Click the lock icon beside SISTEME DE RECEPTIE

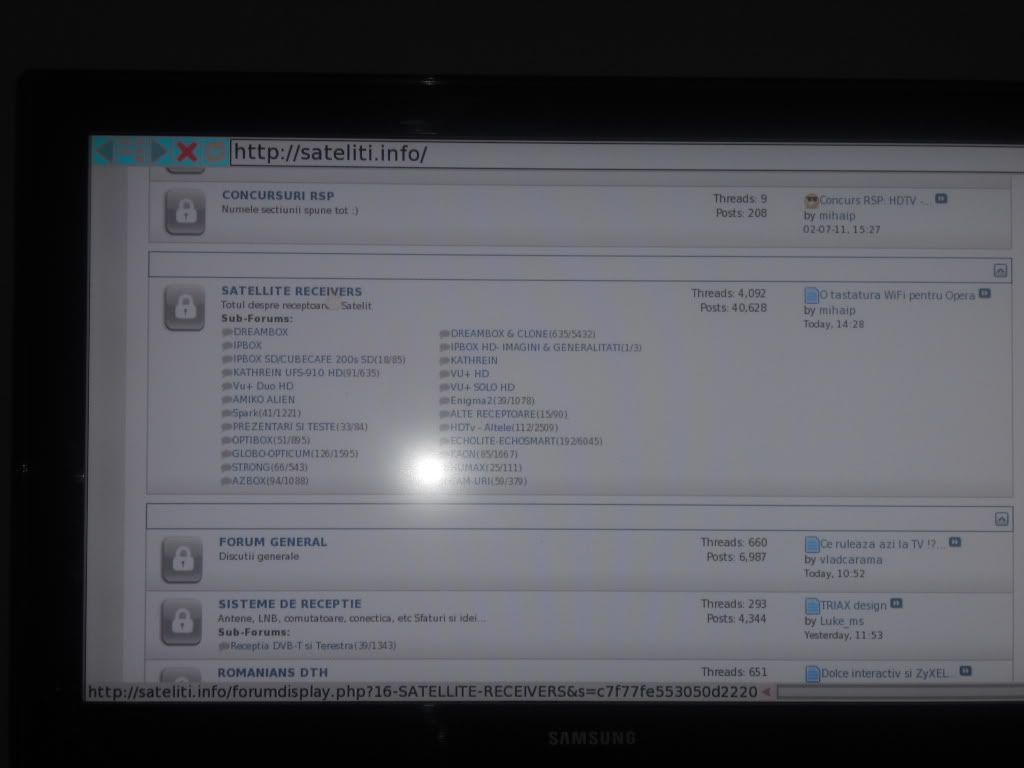point(182,622)
